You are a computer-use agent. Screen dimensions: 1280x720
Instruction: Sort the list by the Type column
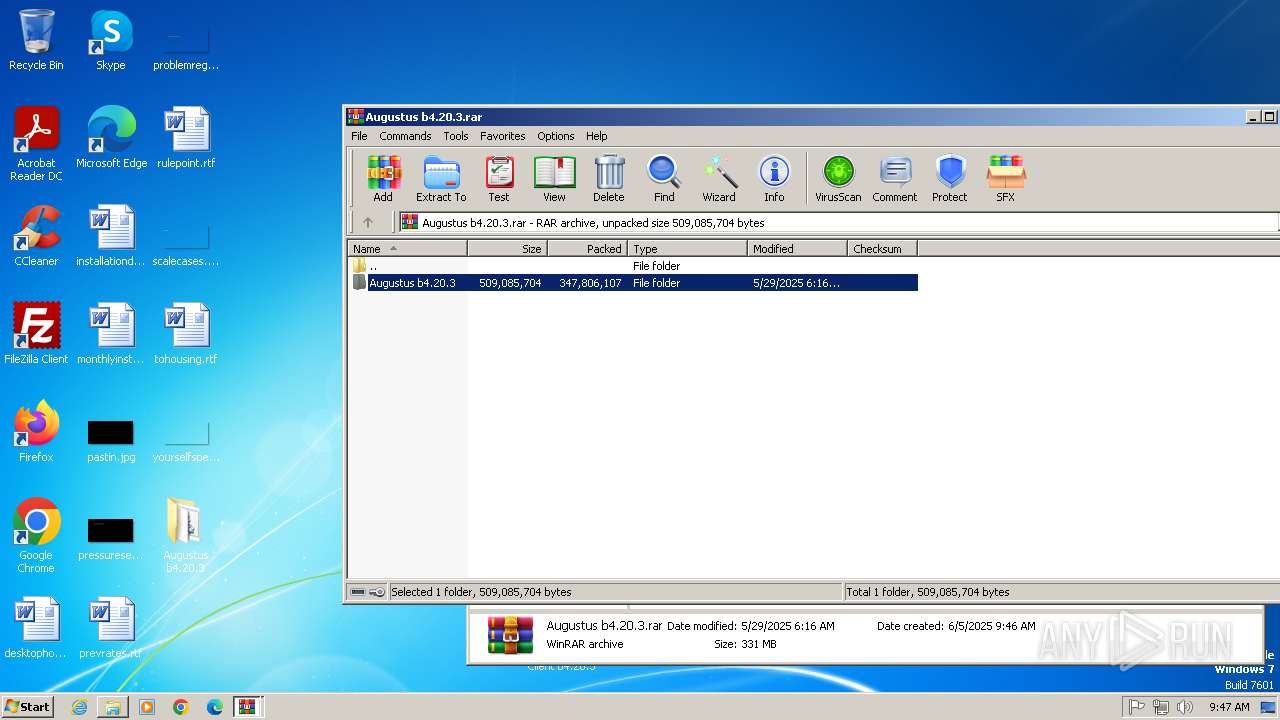[688, 249]
